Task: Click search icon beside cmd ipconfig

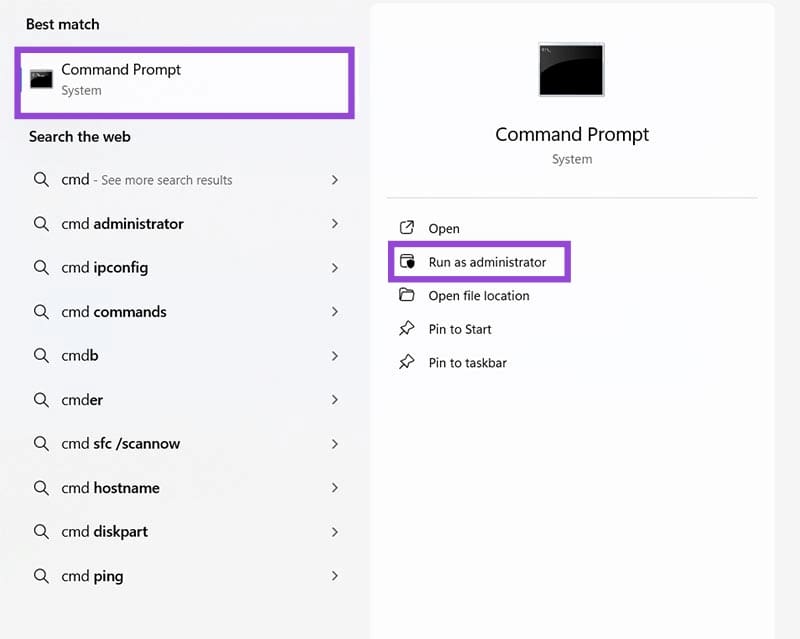Action: click(x=41, y=268)
